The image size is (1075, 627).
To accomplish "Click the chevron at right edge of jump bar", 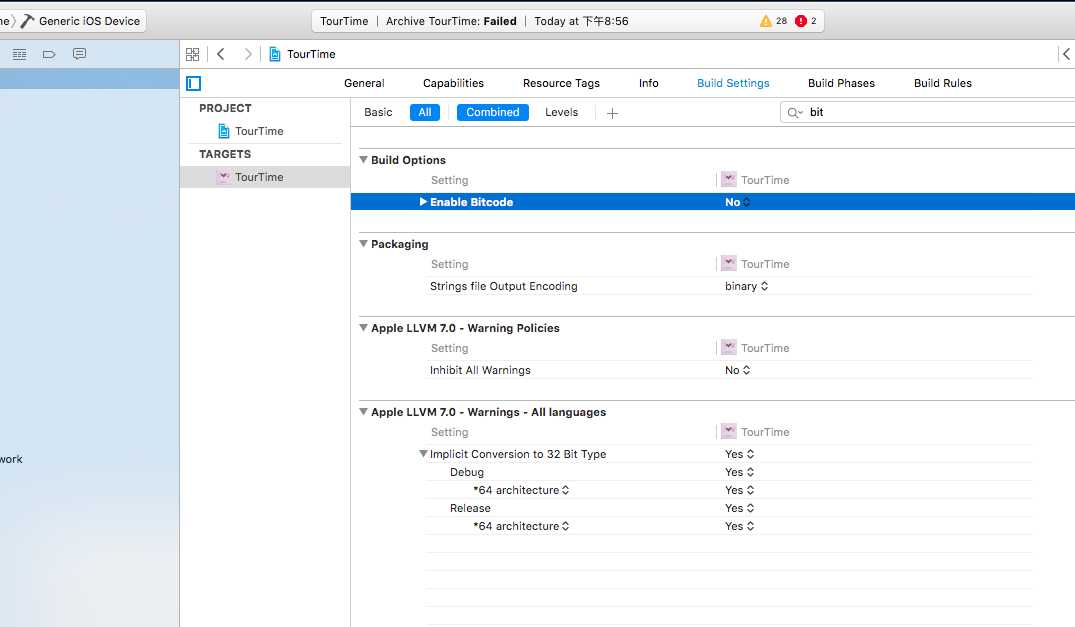I will pyautogui.click(x=1065, y=54).
